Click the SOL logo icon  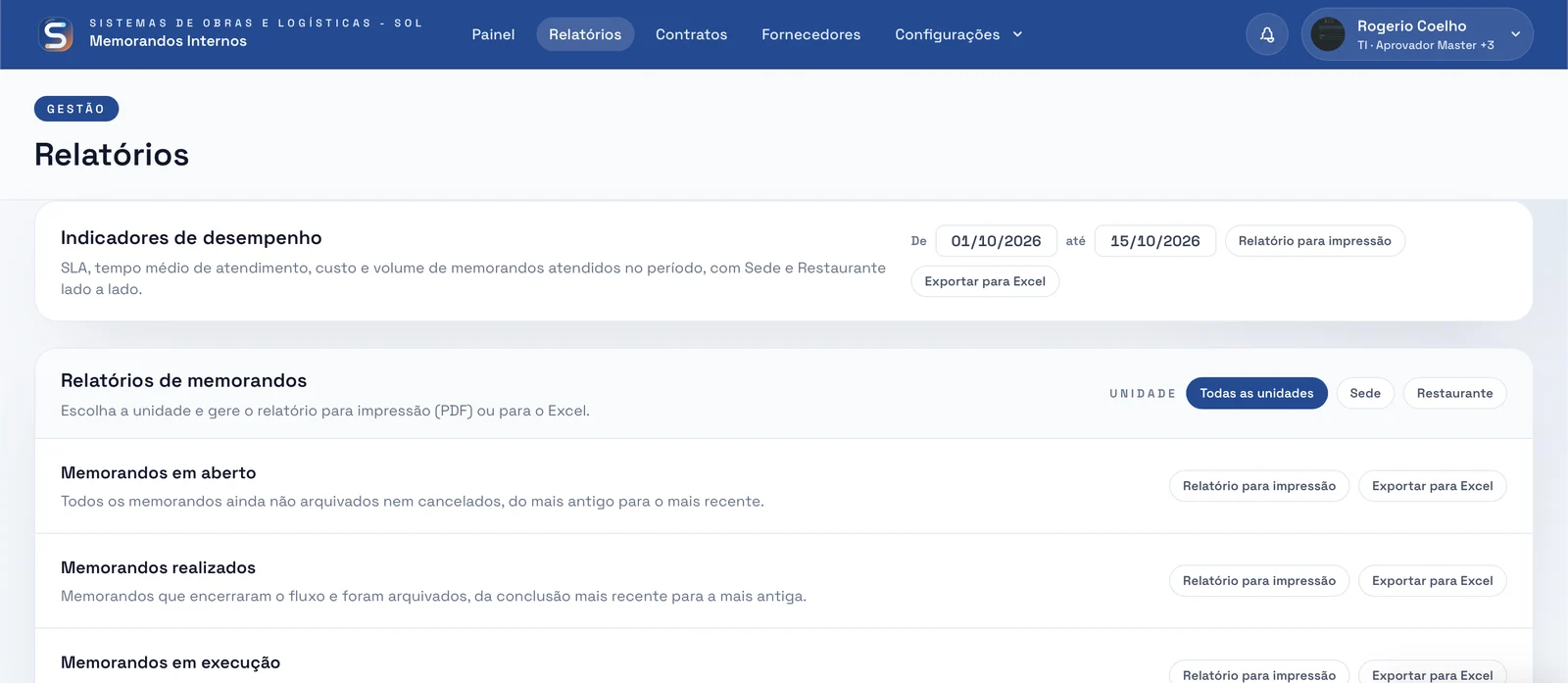tap(56, 34)
